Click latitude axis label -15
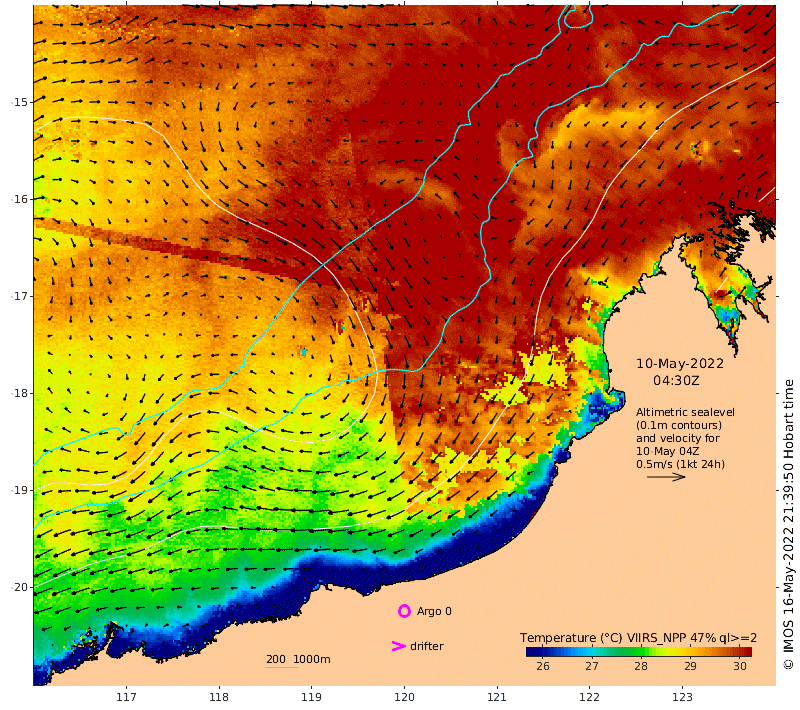Screen dimensions: 800x710 click(19, 102)
